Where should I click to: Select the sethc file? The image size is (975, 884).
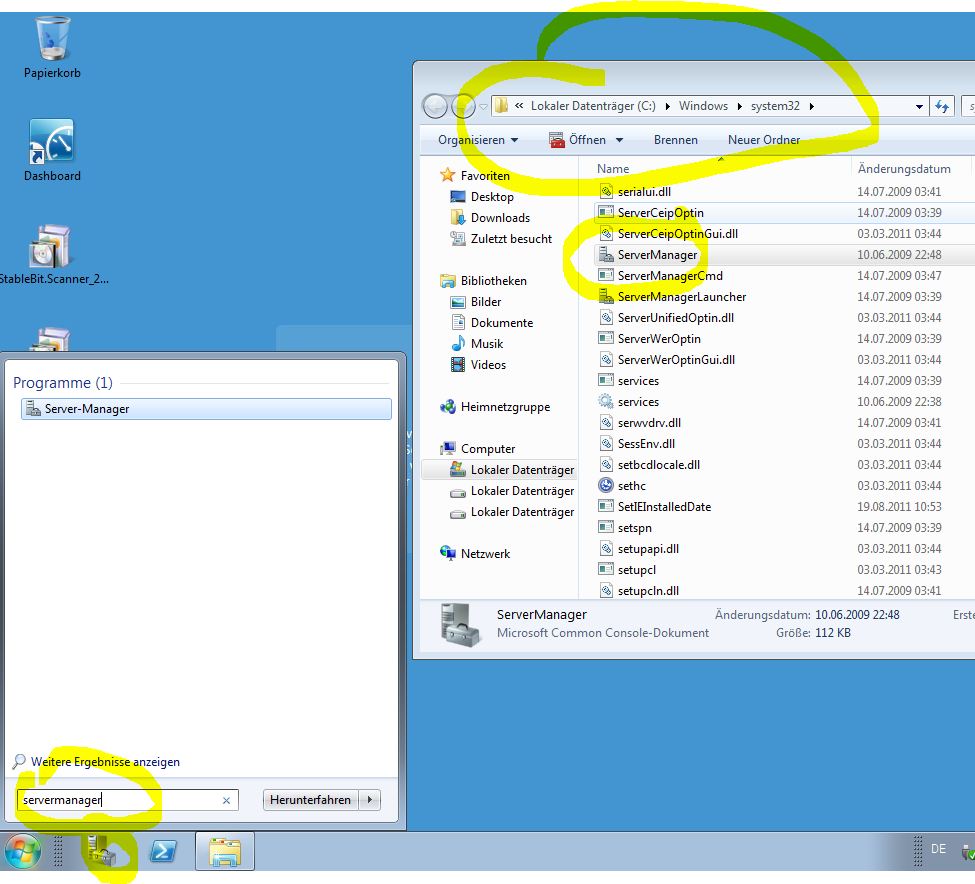(631, 486)
